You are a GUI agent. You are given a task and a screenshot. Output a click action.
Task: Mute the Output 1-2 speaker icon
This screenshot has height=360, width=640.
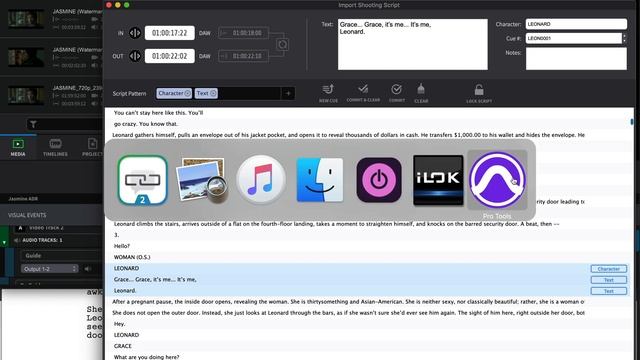coord(87,269)
